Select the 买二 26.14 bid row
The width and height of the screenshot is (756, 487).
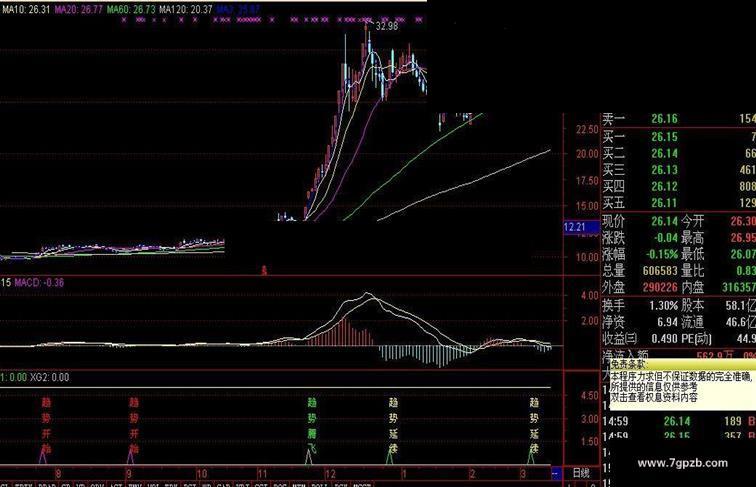tap(678, 153)
